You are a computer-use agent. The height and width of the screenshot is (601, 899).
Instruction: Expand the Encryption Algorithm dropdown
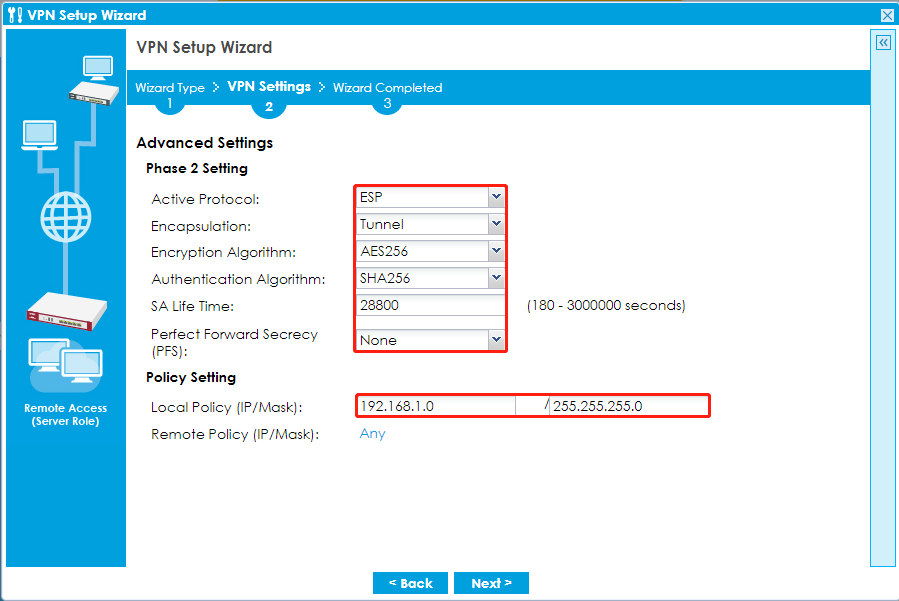point(496,252)
